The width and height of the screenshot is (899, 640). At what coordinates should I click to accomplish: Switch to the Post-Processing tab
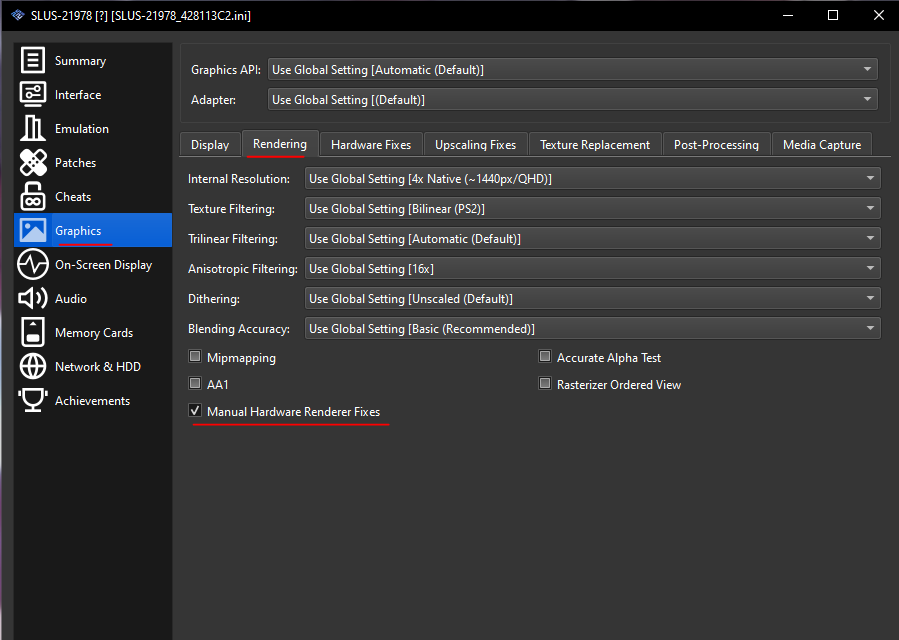716,145
